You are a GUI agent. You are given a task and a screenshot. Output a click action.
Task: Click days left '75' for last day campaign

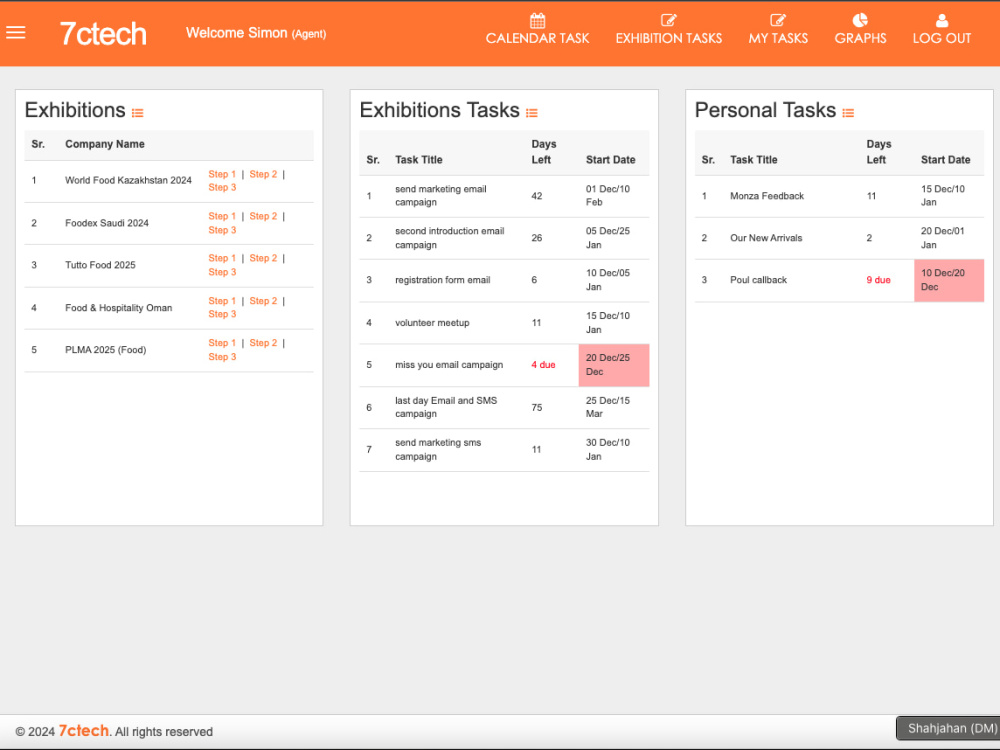click(537, 408)
